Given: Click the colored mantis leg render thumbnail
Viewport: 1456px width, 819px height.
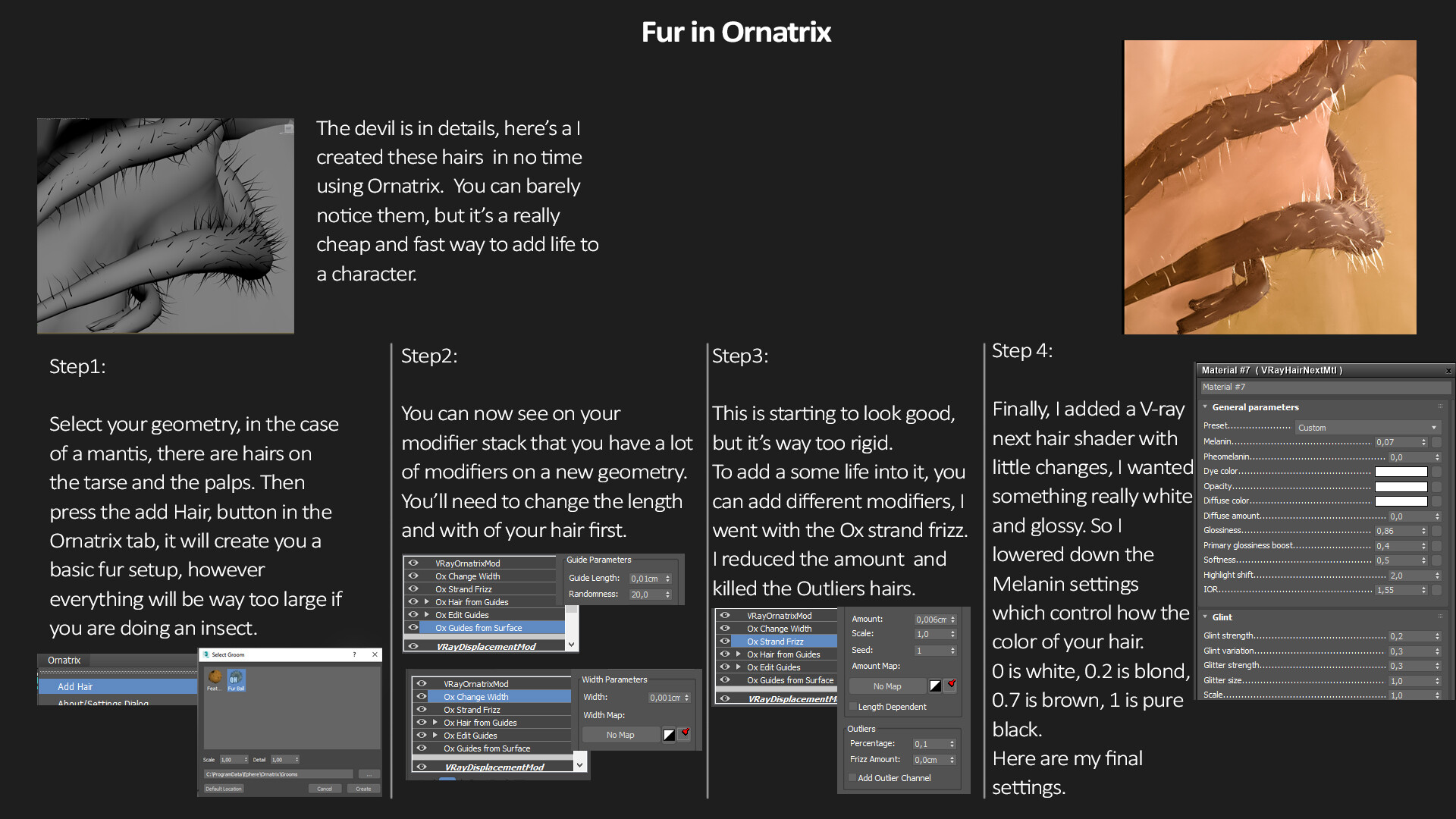Looking at the screenshot, I should (x=1270, y=187).
